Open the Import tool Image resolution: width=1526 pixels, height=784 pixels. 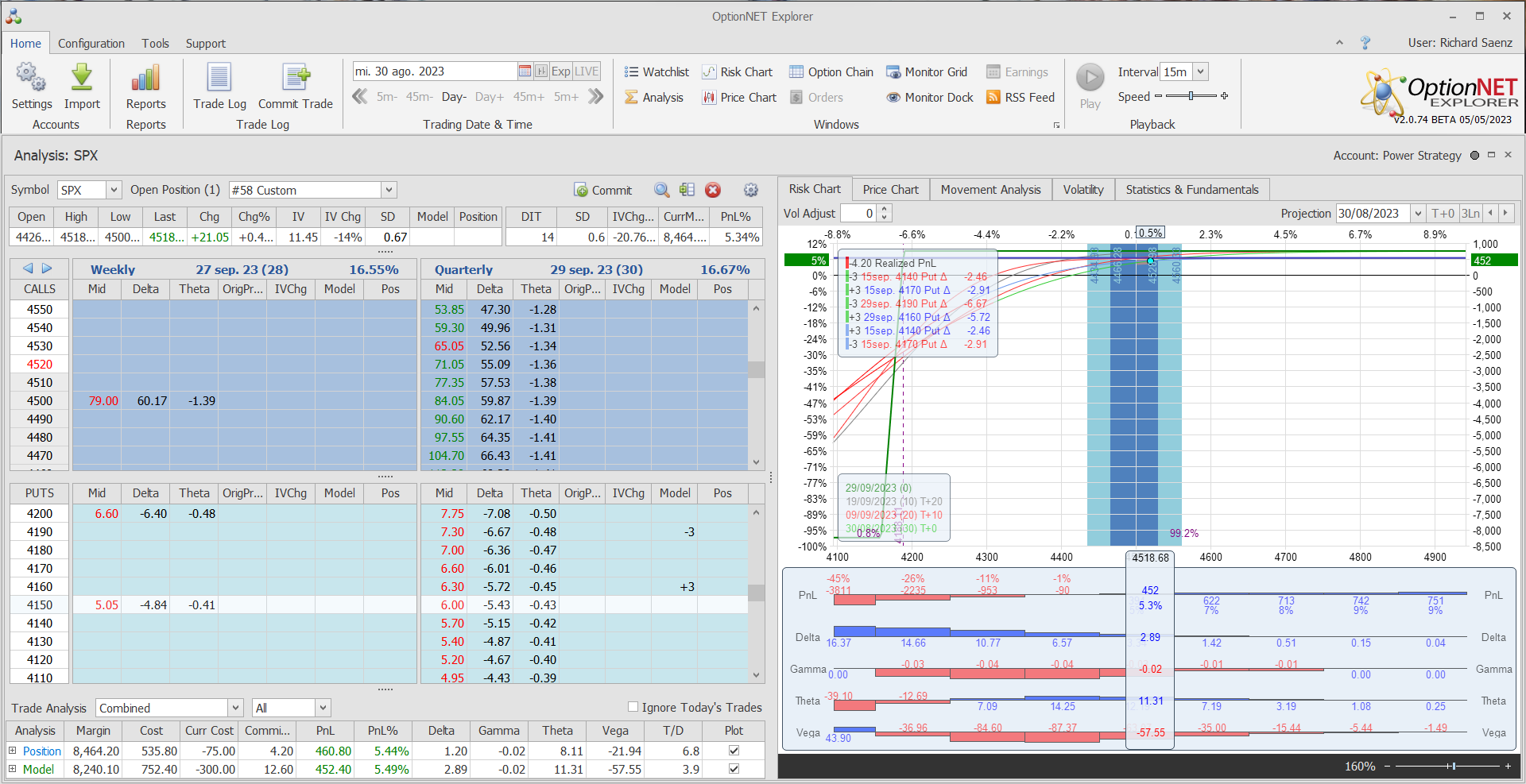pos(82,79)
